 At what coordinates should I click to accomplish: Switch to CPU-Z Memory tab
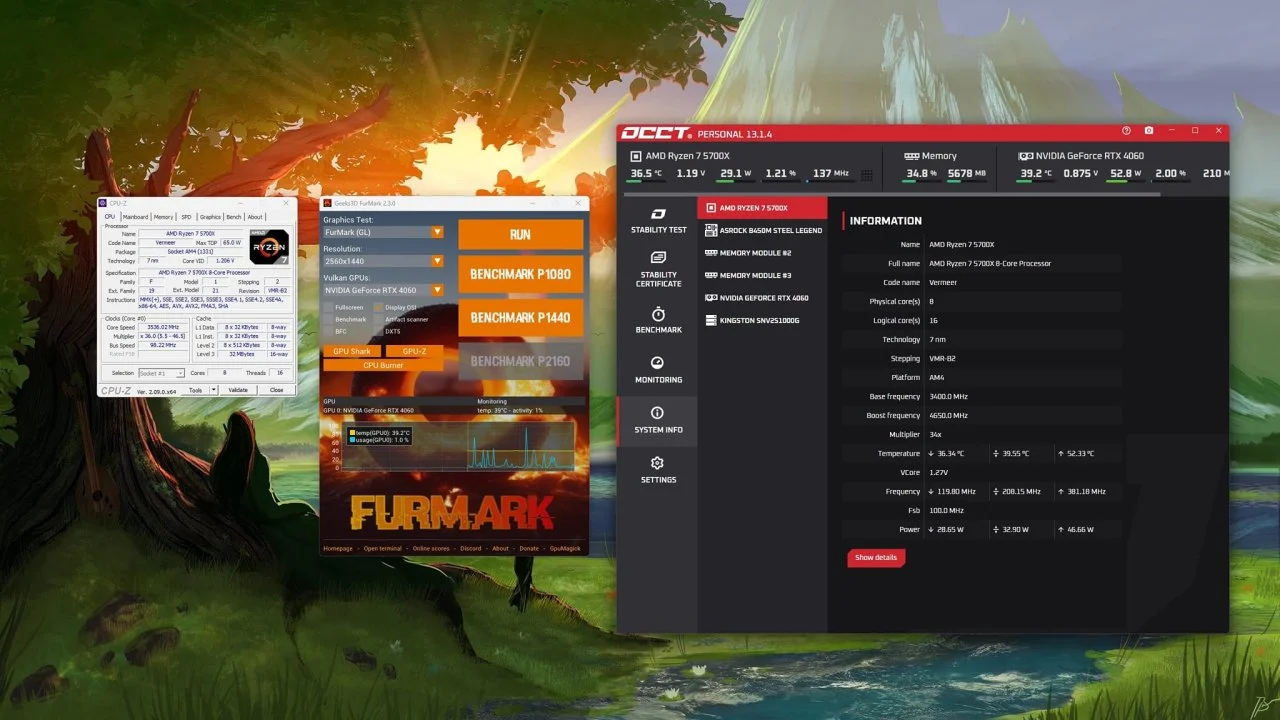(x=164, y=217)
